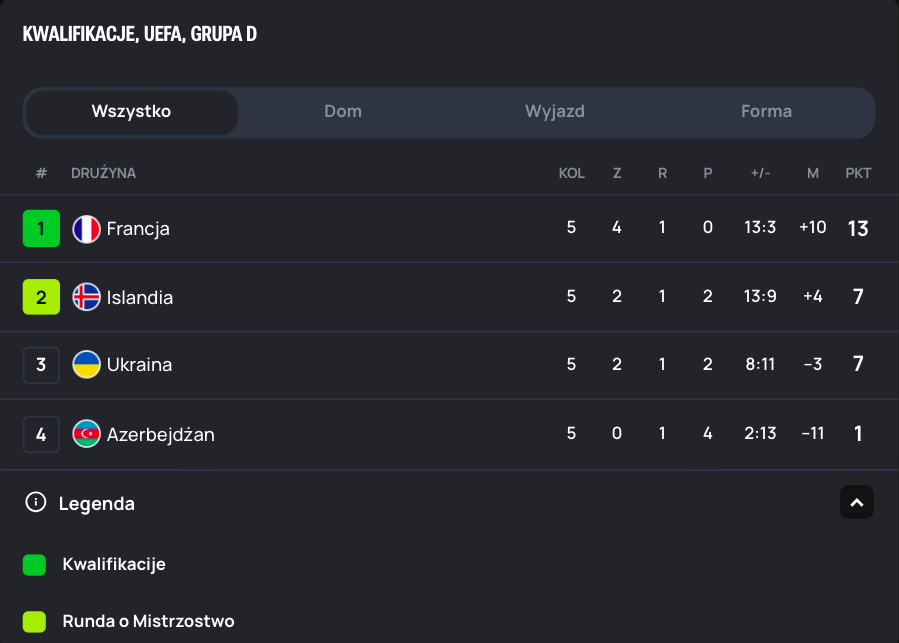Click the PKT column header
Screen dimensions: 899x643
coord(858,173)
